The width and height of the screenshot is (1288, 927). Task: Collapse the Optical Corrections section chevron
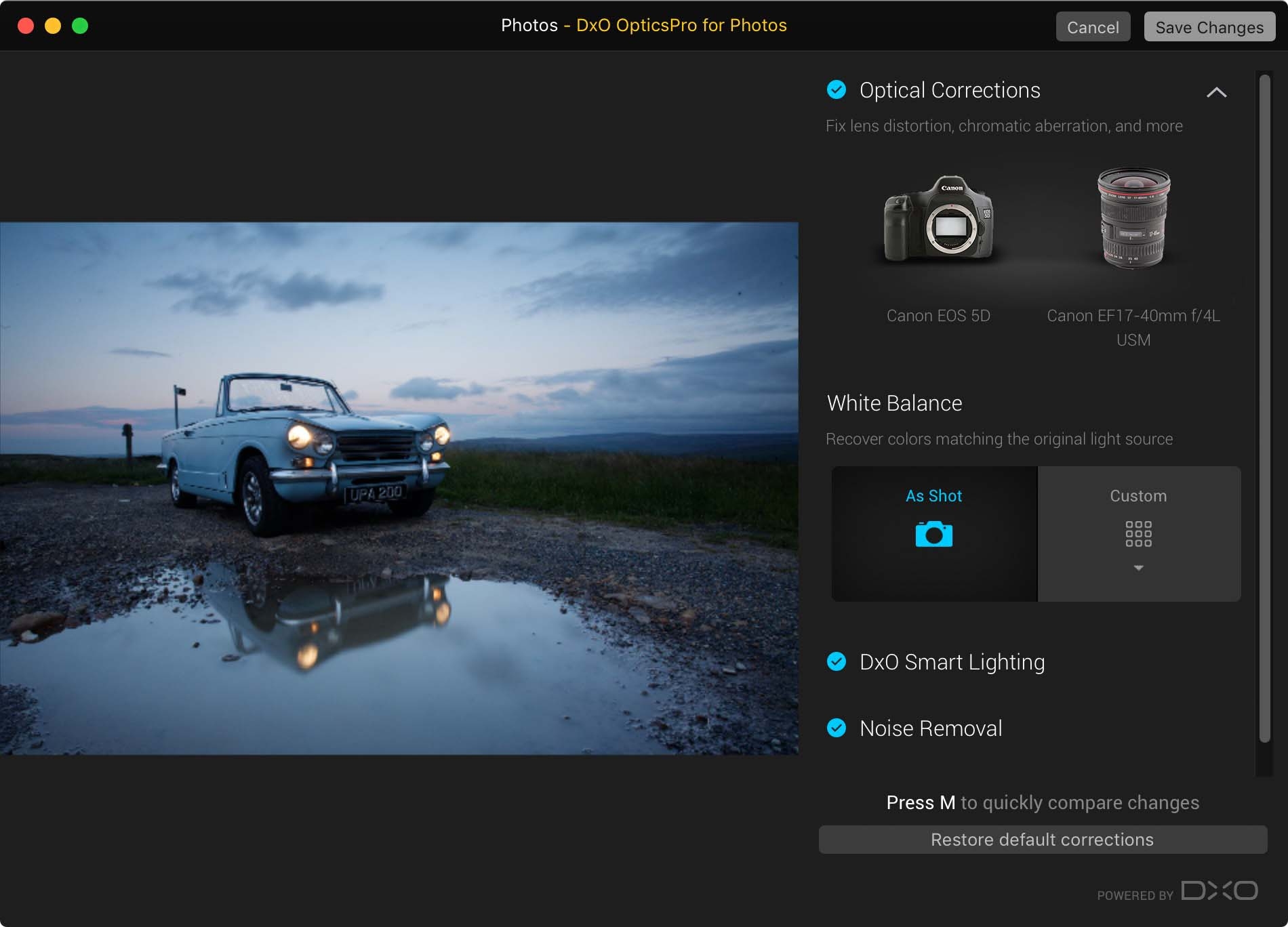tap(1216, 92)
